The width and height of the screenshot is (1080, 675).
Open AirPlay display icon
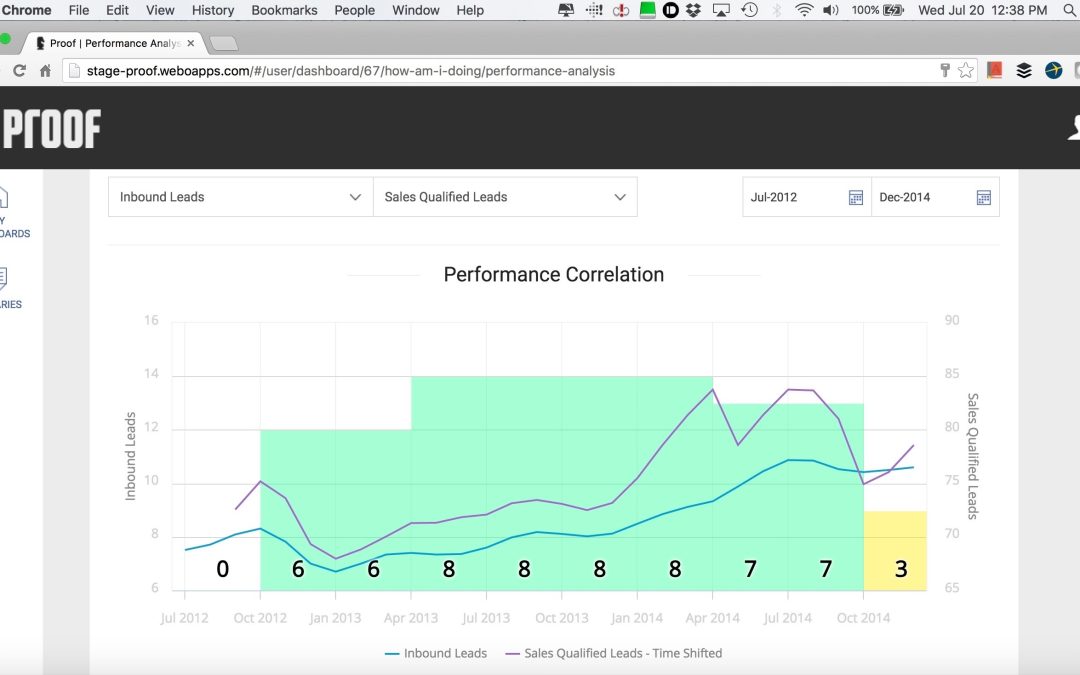point(721,10)
